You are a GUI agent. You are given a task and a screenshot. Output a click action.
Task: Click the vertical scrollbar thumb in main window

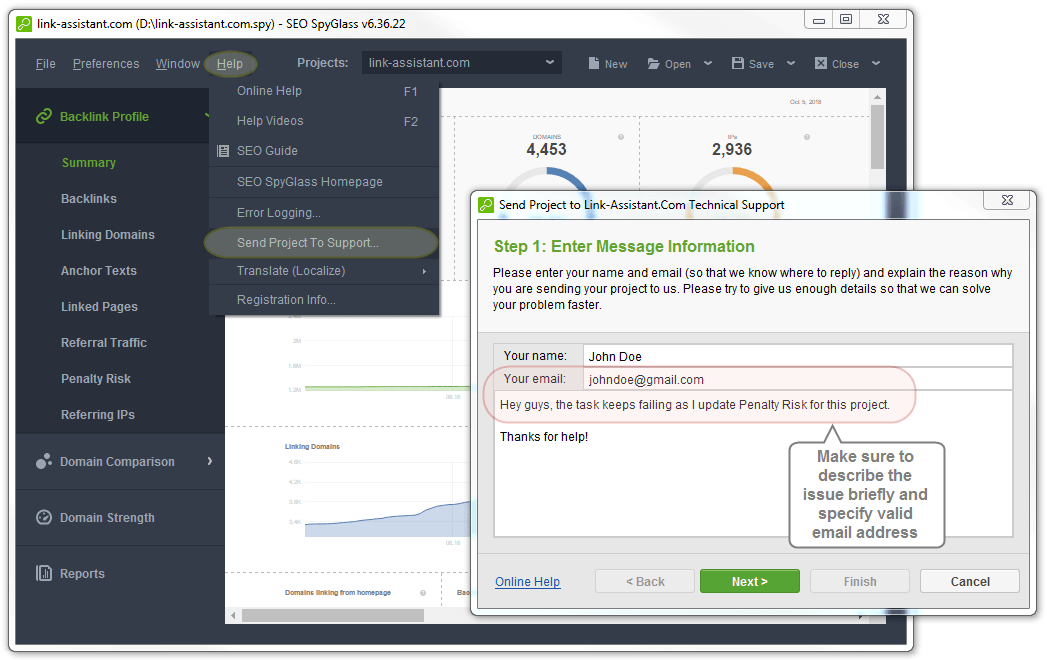pyautogui.click(x=877, y=137)
